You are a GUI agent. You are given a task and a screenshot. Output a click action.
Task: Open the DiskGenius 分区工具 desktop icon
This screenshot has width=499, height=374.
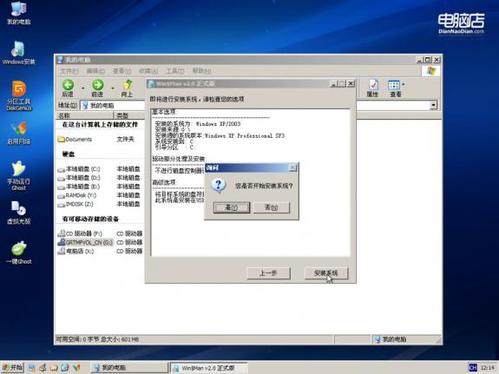19,96
